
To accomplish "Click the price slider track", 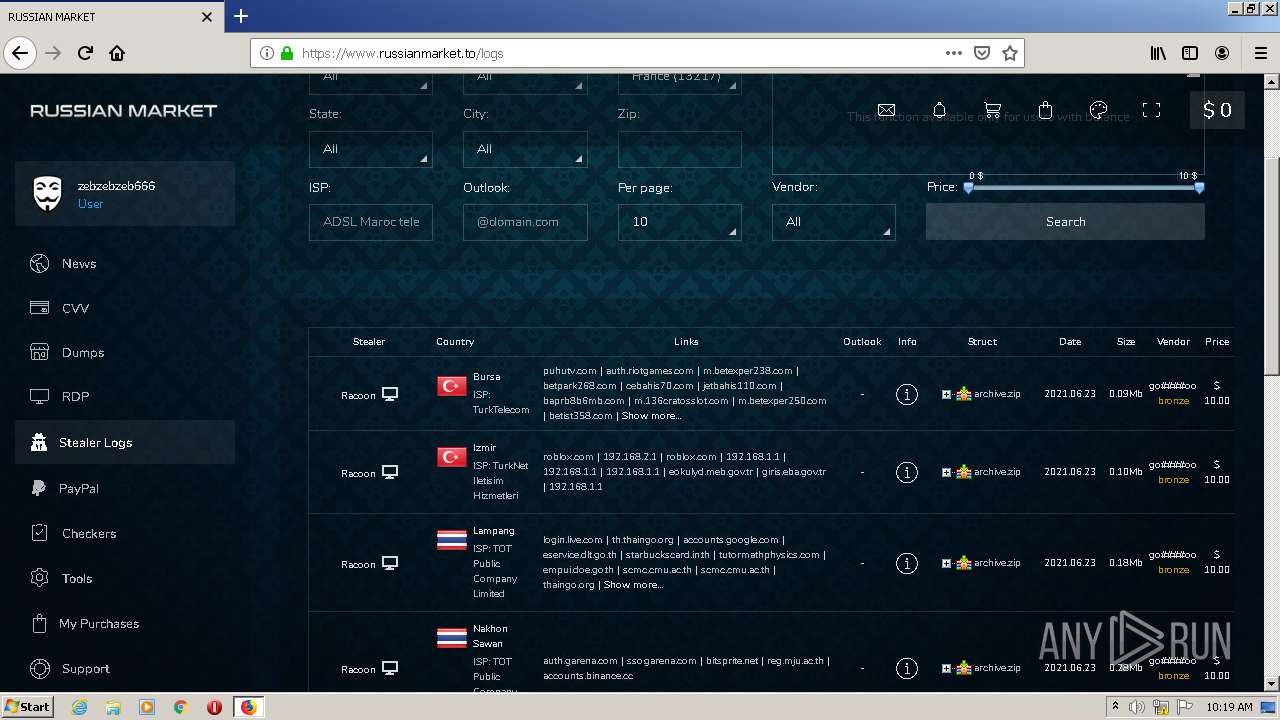I will pyautogui.click(x=1084, y=187).
